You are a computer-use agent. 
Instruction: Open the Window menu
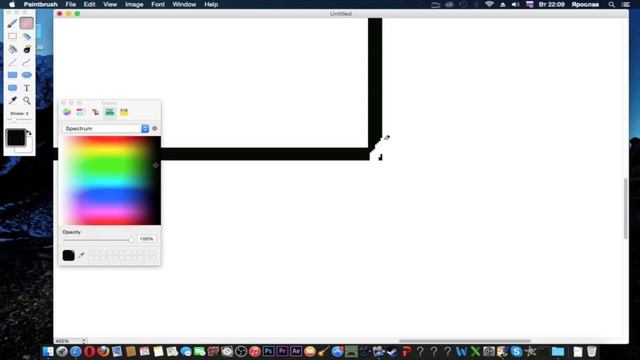(184, 4)
